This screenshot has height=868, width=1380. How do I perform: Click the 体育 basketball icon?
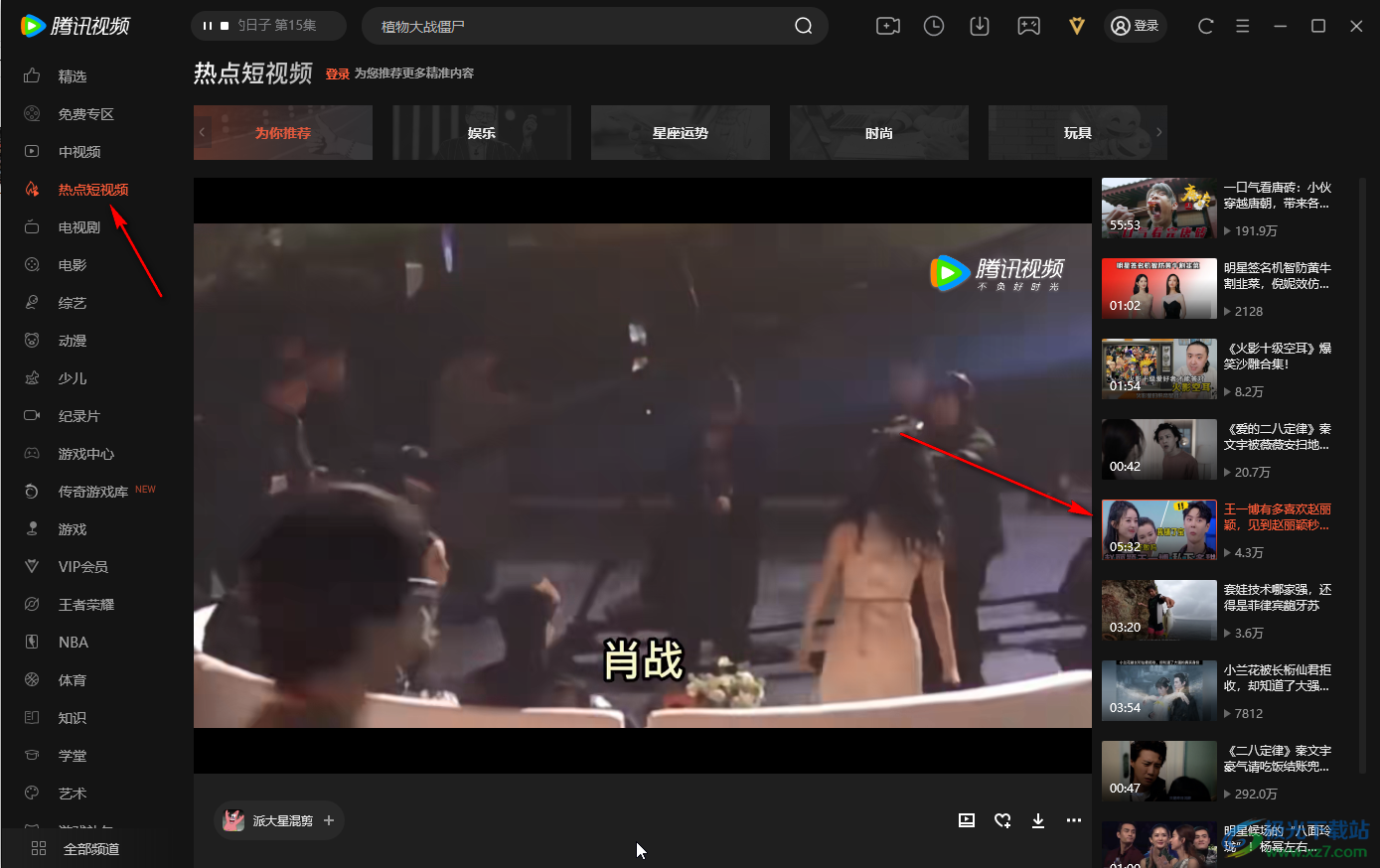[x=32, y=680]
